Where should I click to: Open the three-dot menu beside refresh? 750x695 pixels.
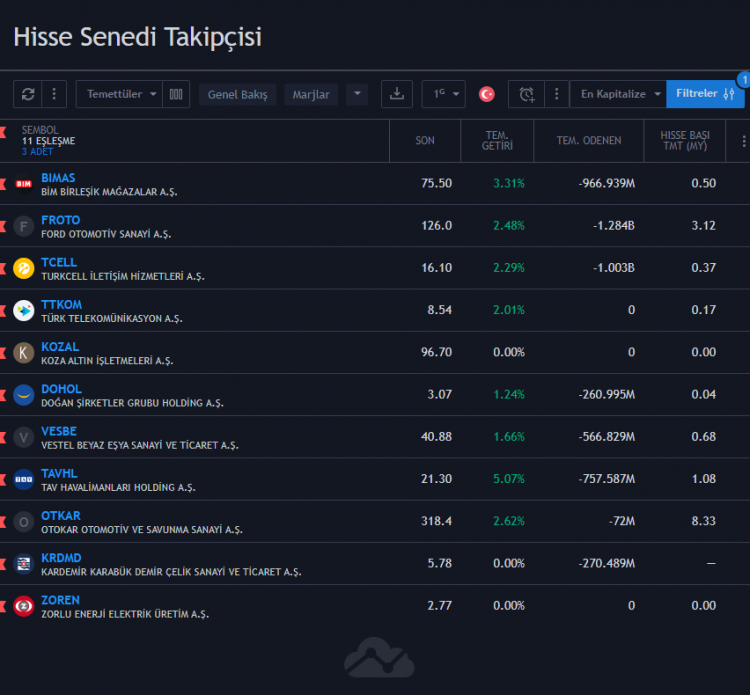point(54,94)
